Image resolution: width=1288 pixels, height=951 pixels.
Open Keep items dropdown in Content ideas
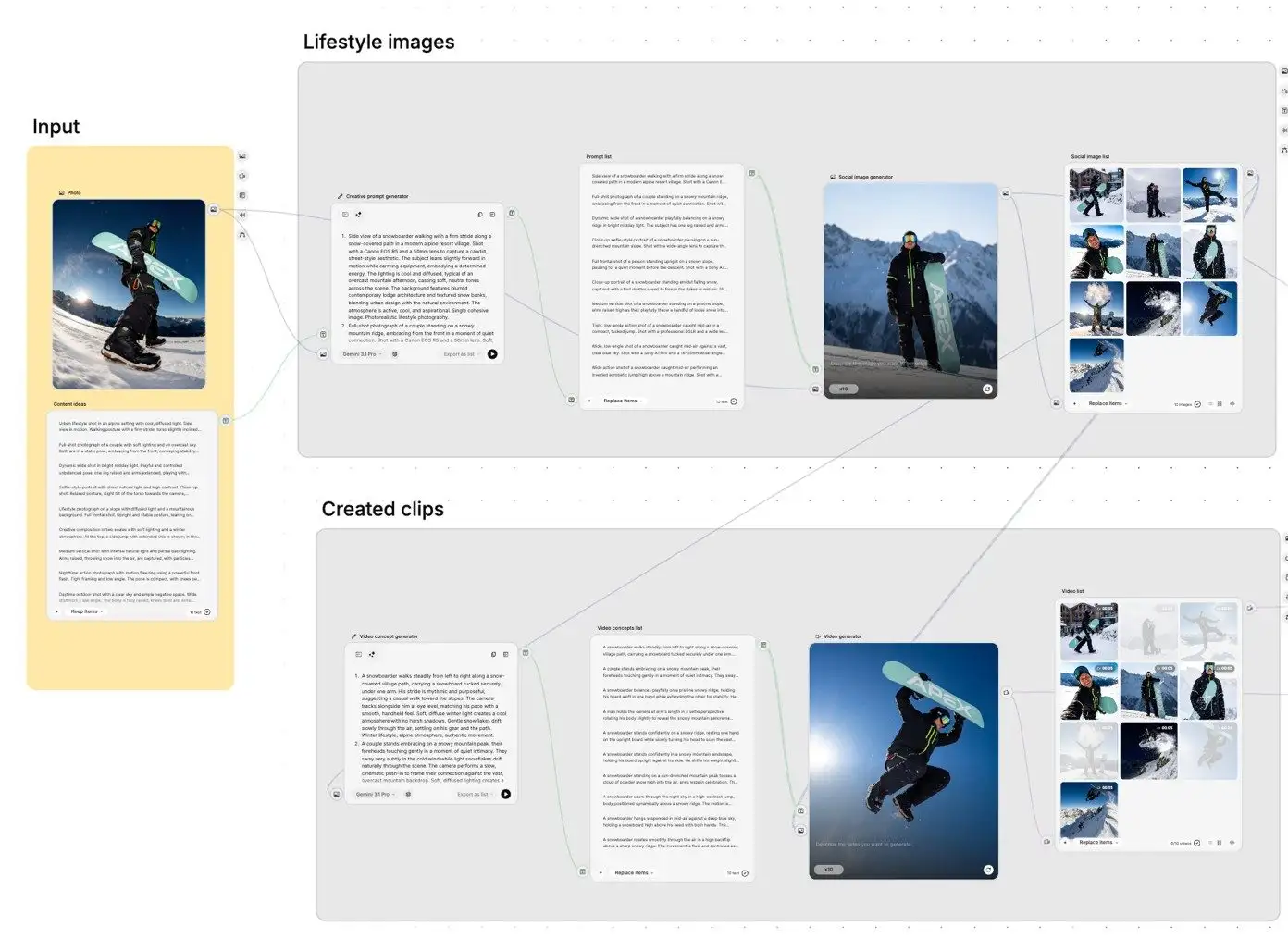tap(86, 611)
